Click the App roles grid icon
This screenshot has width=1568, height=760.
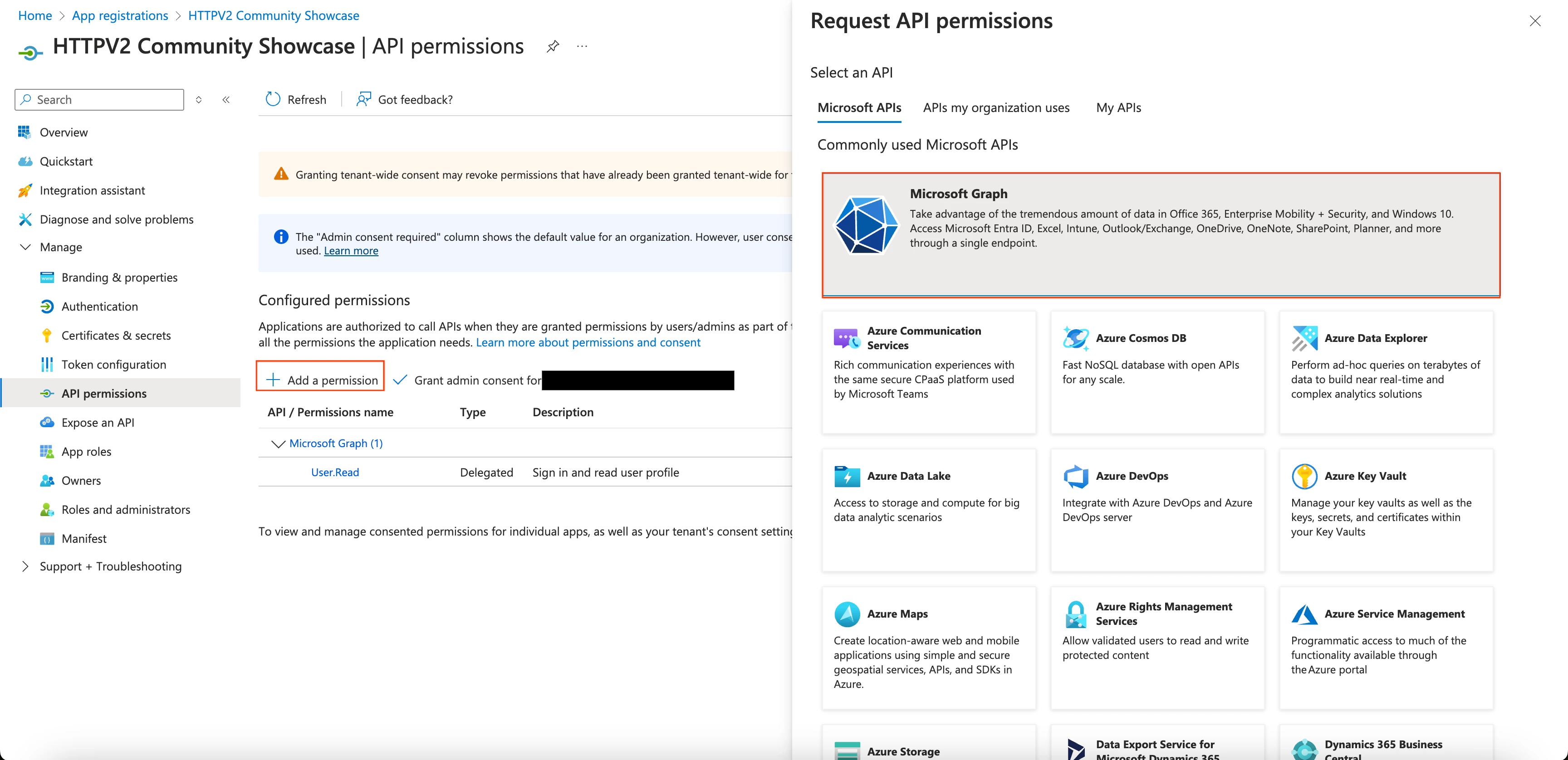(x=47, y=452)
